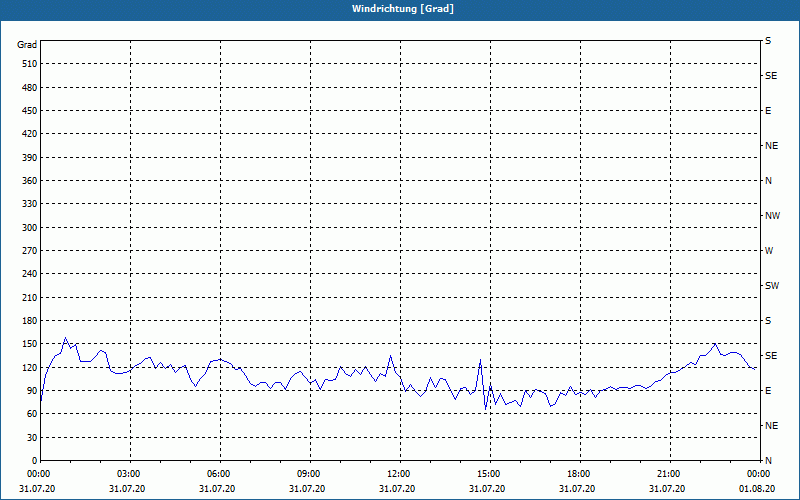800x500 pixels.
Task: Click the 00:00 label above 01.08.20
Action: tap(760, 474)
